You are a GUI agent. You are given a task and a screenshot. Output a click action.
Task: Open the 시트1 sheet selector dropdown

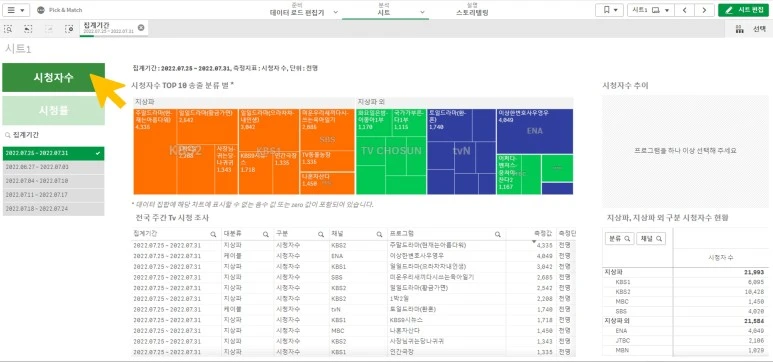pyautogui.click(x=651, y=10)
